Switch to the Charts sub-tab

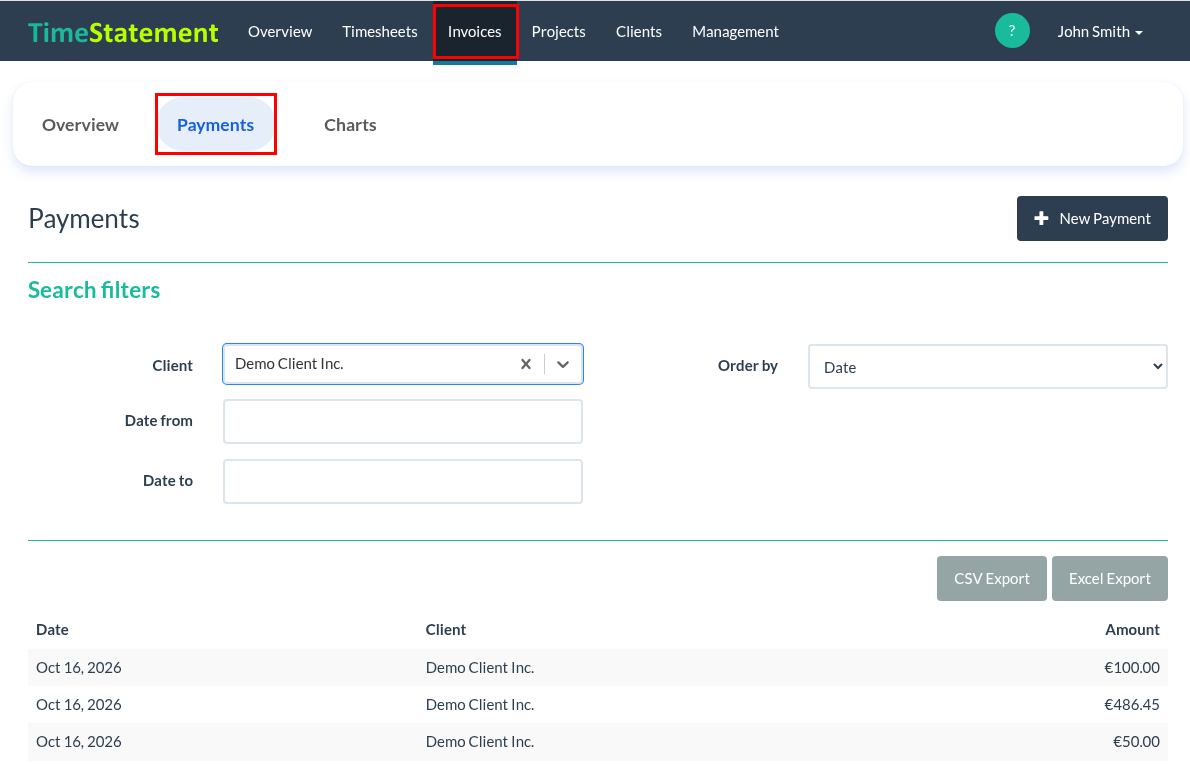[x=350, y=124]
